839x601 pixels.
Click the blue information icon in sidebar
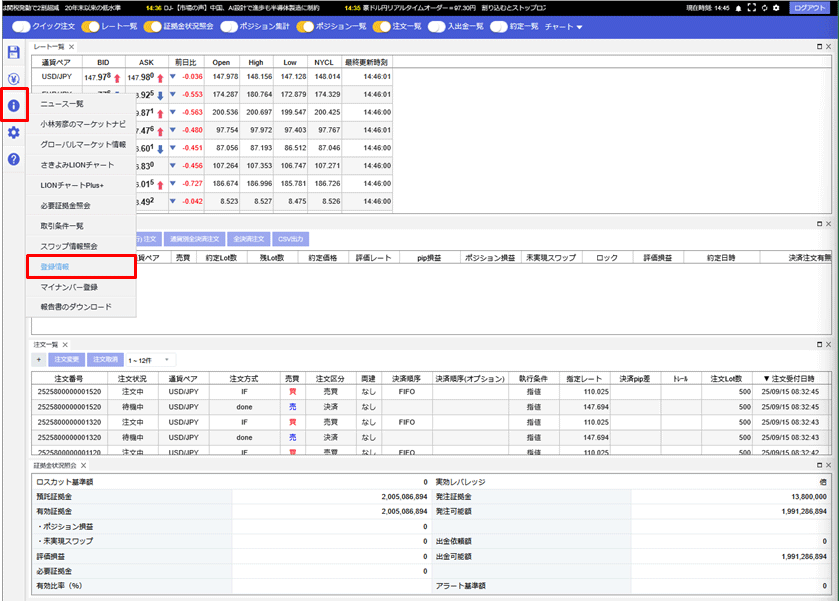coord(13,105)
